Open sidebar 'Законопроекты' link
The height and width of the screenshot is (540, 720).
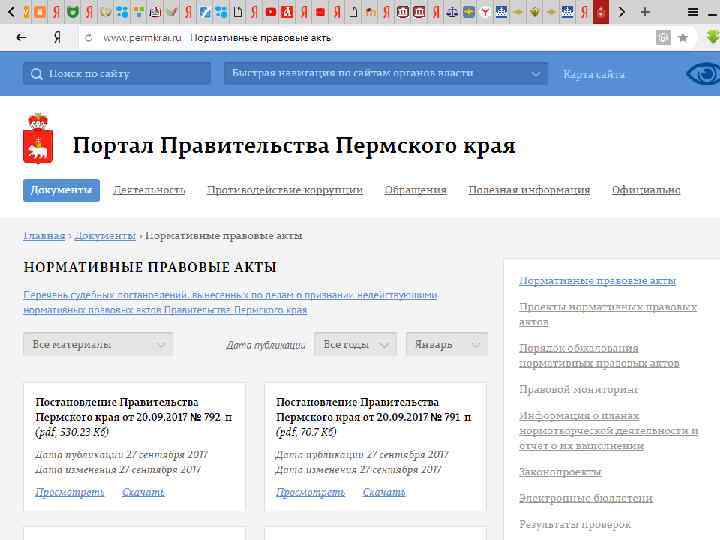(560, 472)
